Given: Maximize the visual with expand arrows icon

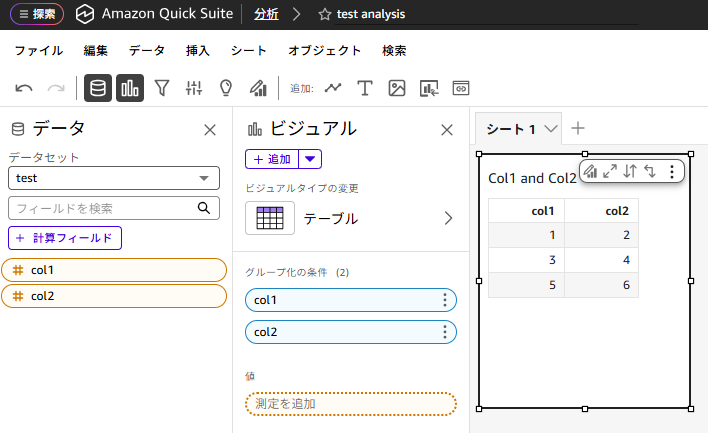Looking at the screenshot, I should pos(610,171).
